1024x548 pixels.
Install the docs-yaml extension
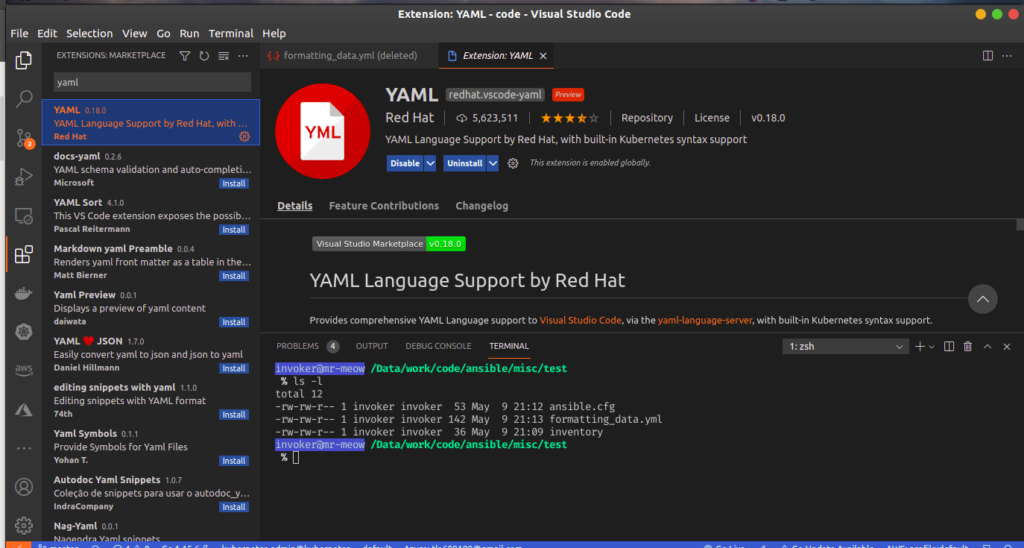coord(234,184)
